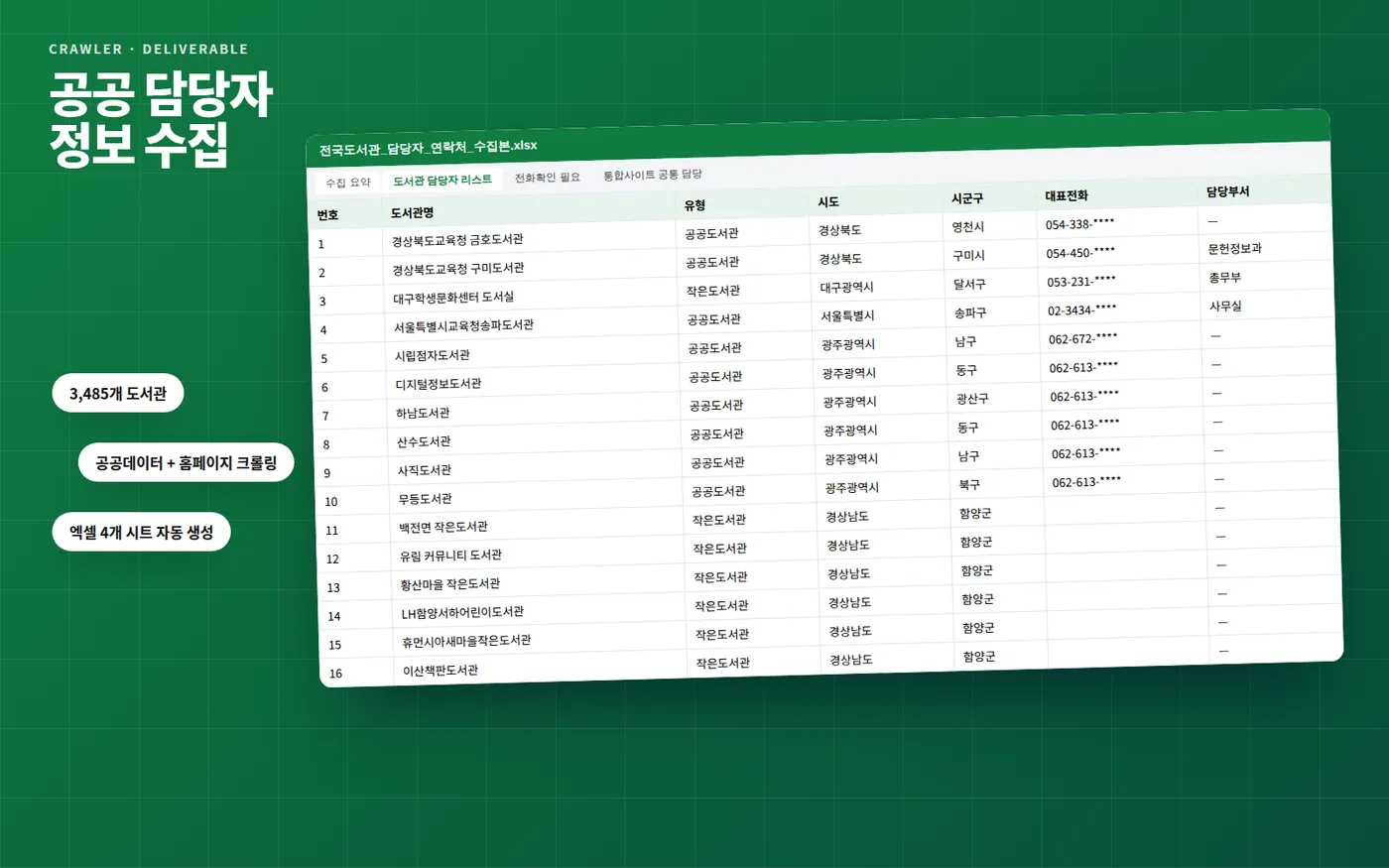Open the 전화확인 필요 sheet tab
This screenshot has height=868, width=1389.
tap(548, 178)
